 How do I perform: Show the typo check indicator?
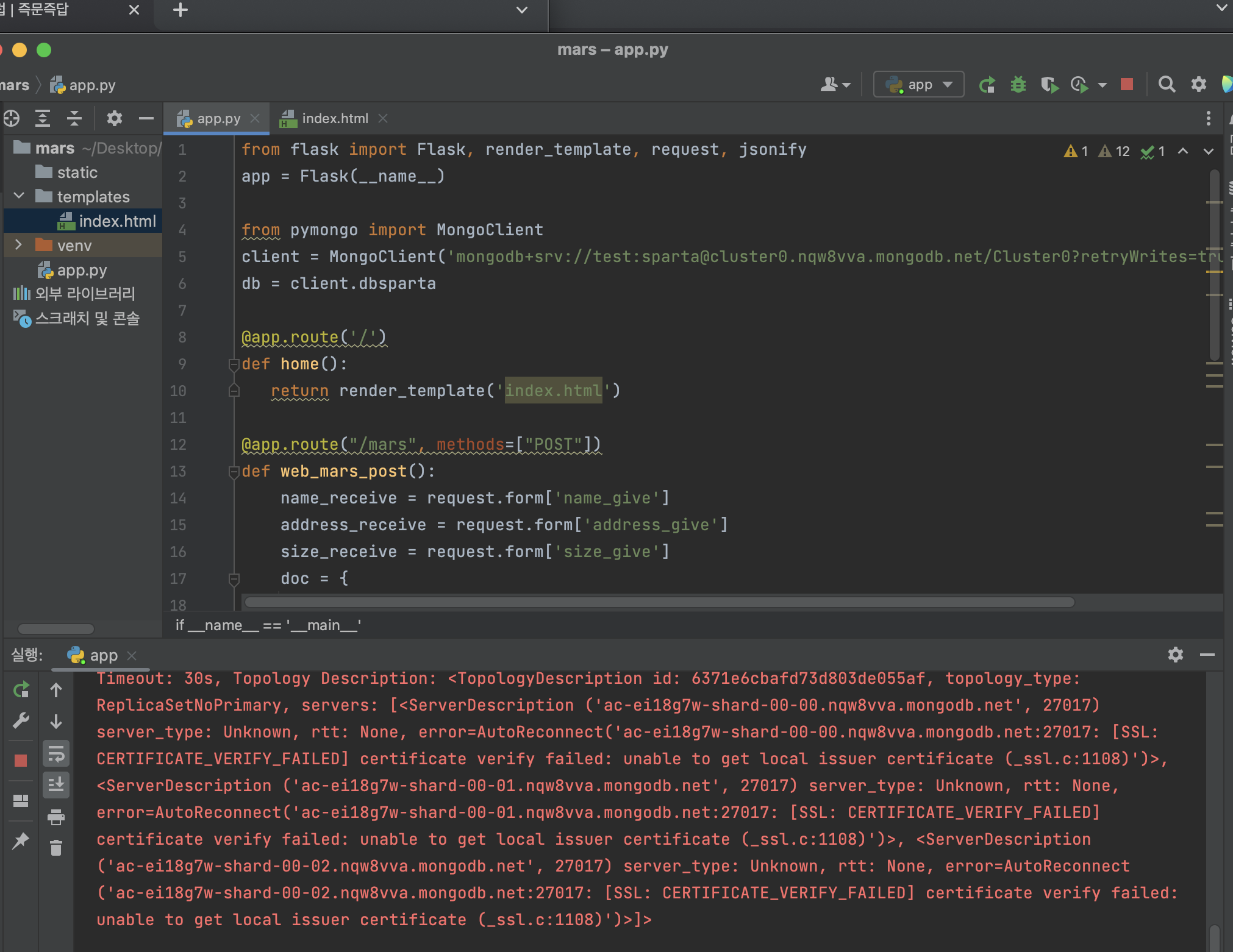[1153, 151]
